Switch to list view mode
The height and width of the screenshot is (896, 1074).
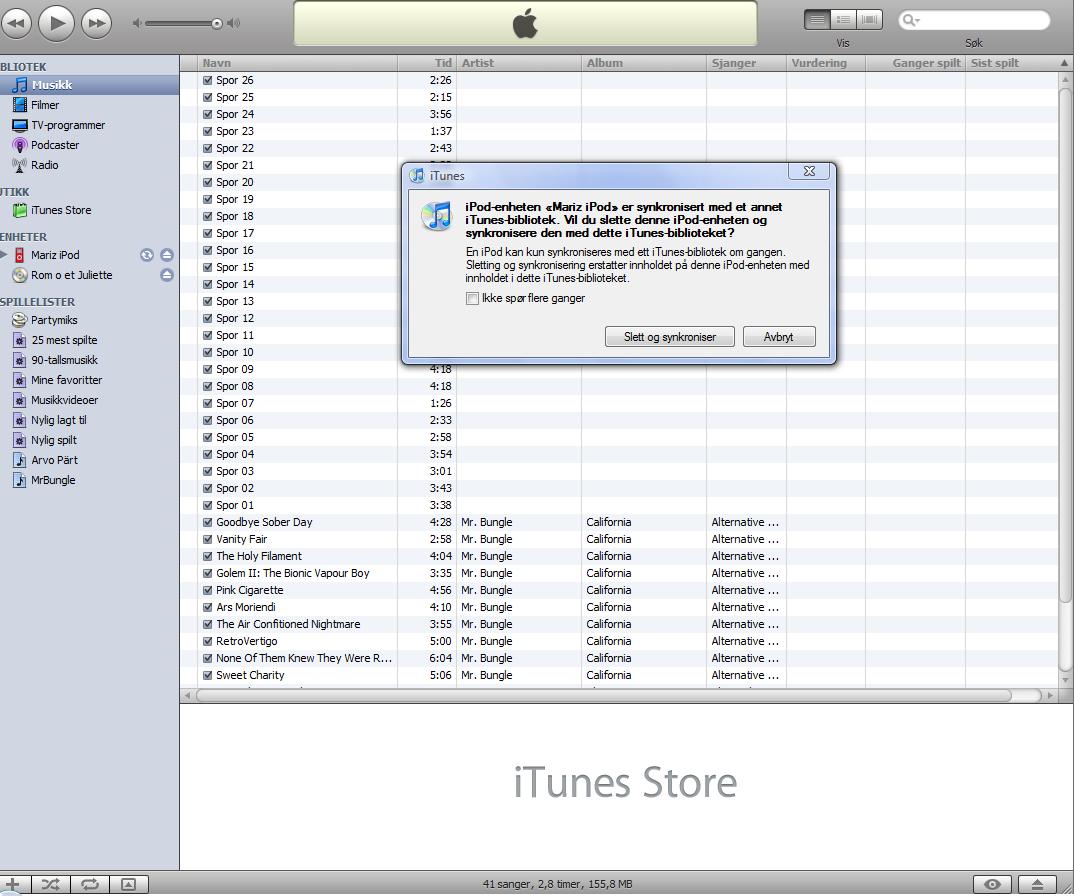(x=816, y=20)
